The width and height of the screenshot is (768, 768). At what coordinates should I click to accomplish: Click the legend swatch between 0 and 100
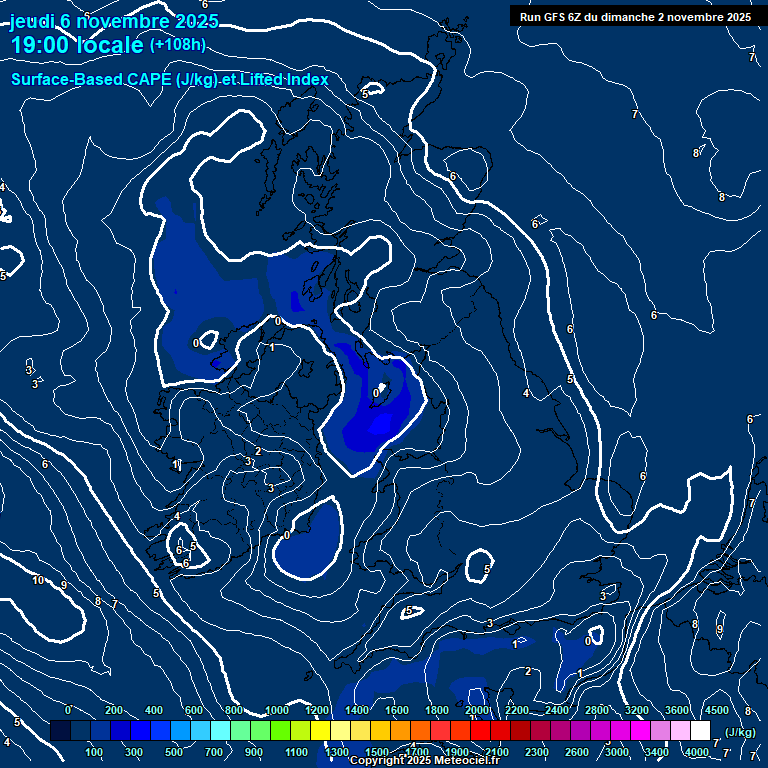pyautogui.click(x=80, y=730)
